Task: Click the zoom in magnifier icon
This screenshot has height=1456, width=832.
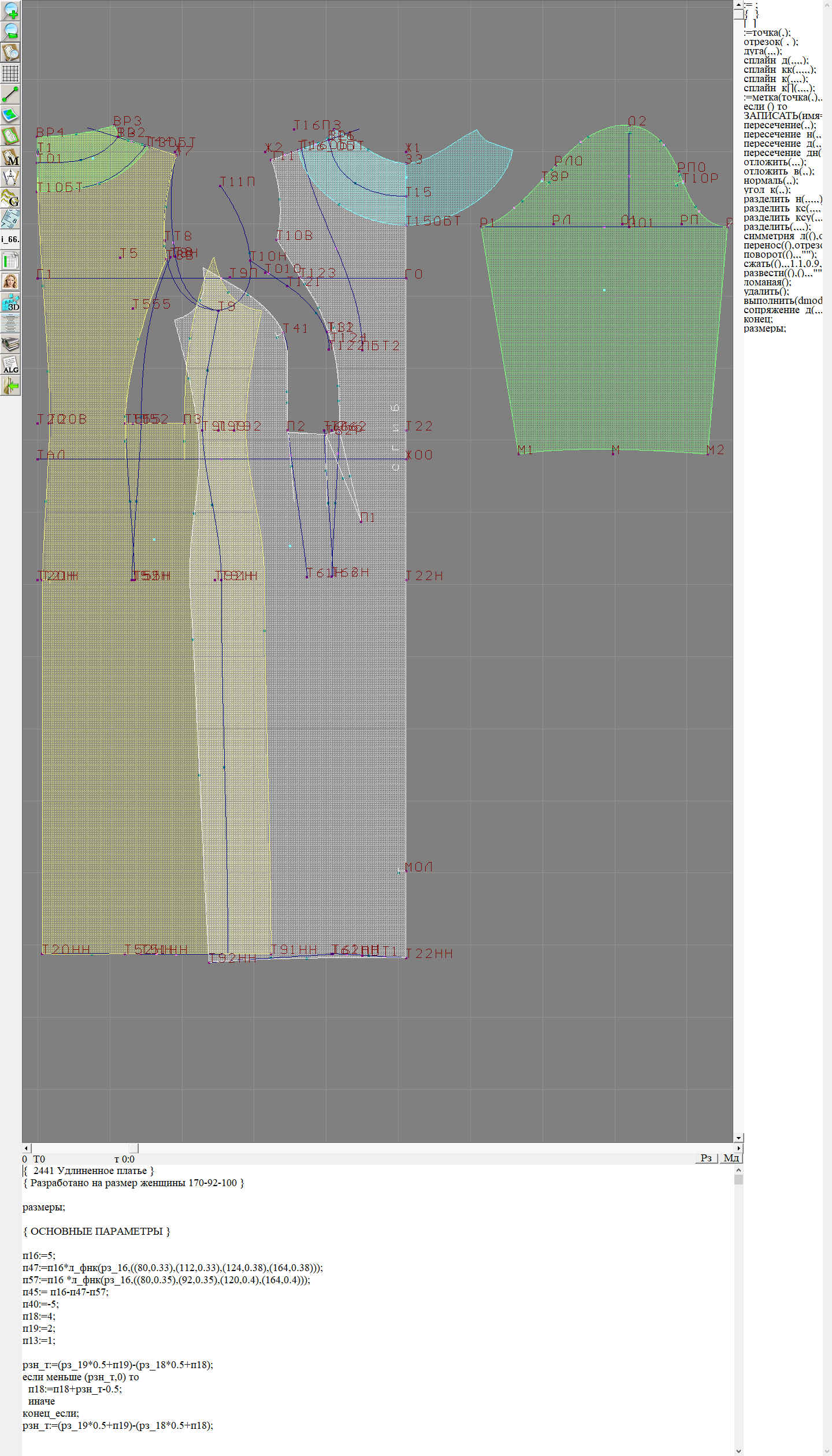Action: tap(10, 10)
